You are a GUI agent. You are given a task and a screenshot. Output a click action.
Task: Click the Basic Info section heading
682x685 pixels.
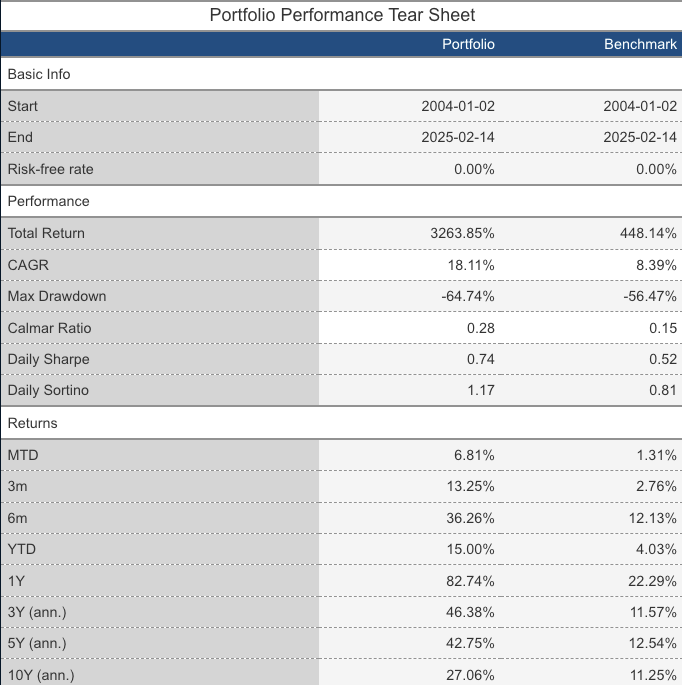[39, 74]
